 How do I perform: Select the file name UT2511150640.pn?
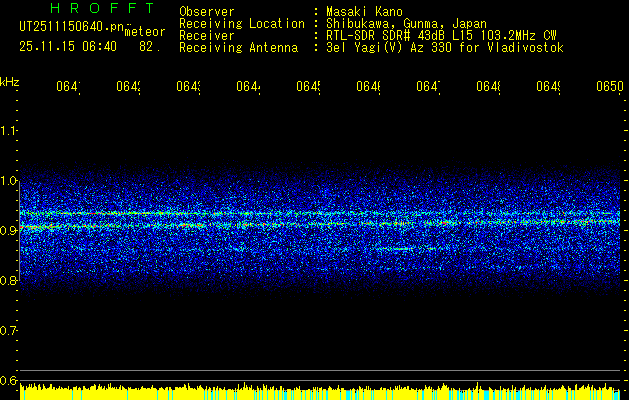(72, 27)
